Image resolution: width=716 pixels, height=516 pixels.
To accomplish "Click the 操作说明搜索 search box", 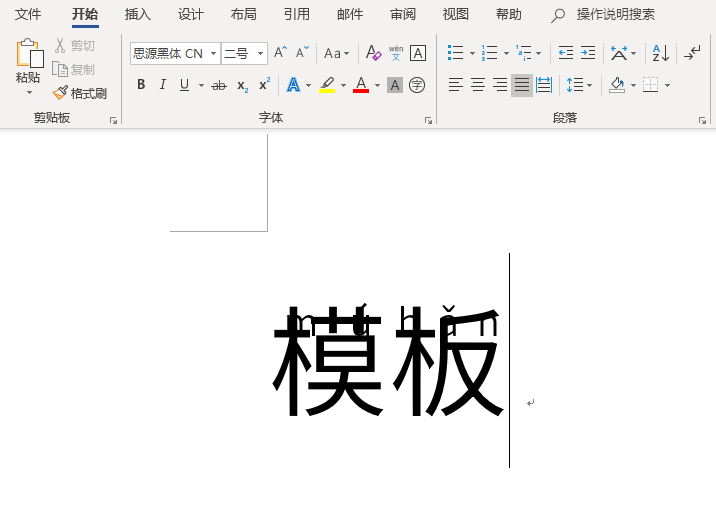I will click(603, 15).
